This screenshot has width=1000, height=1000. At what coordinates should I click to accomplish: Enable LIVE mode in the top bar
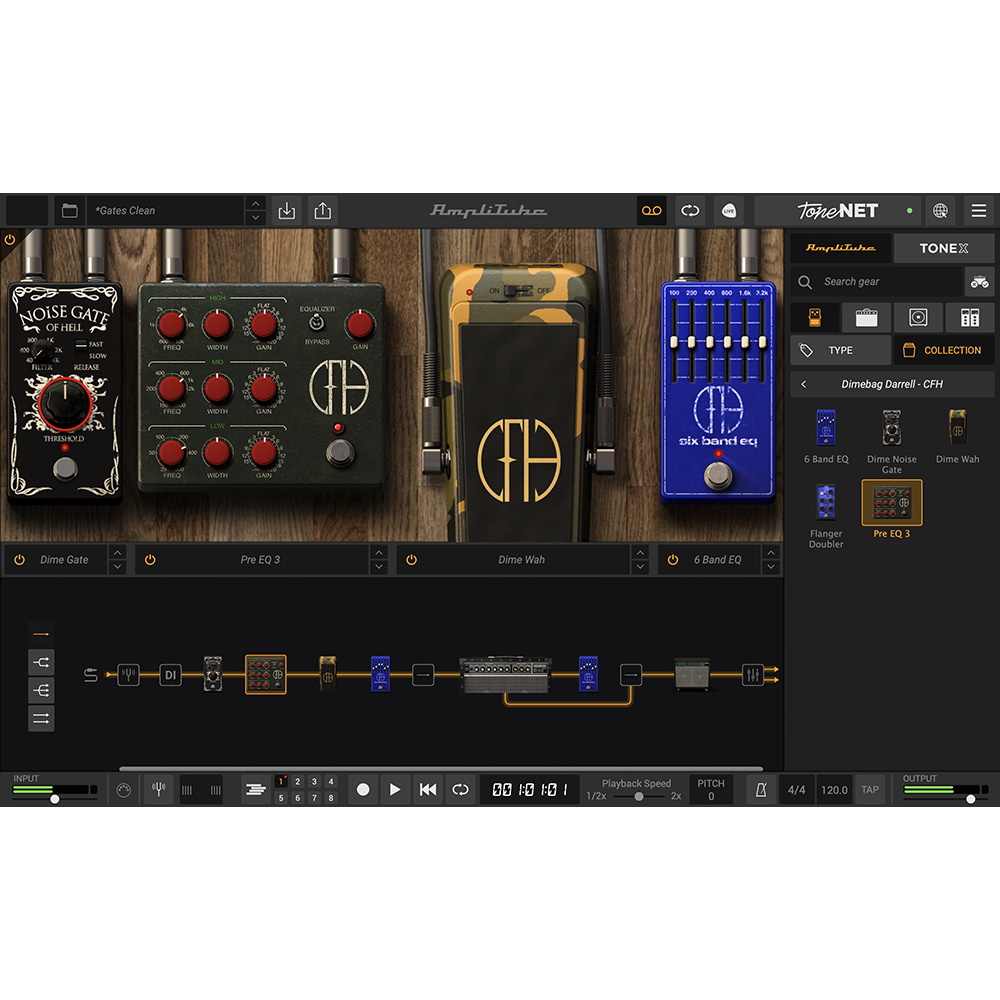tap(728, 211)
